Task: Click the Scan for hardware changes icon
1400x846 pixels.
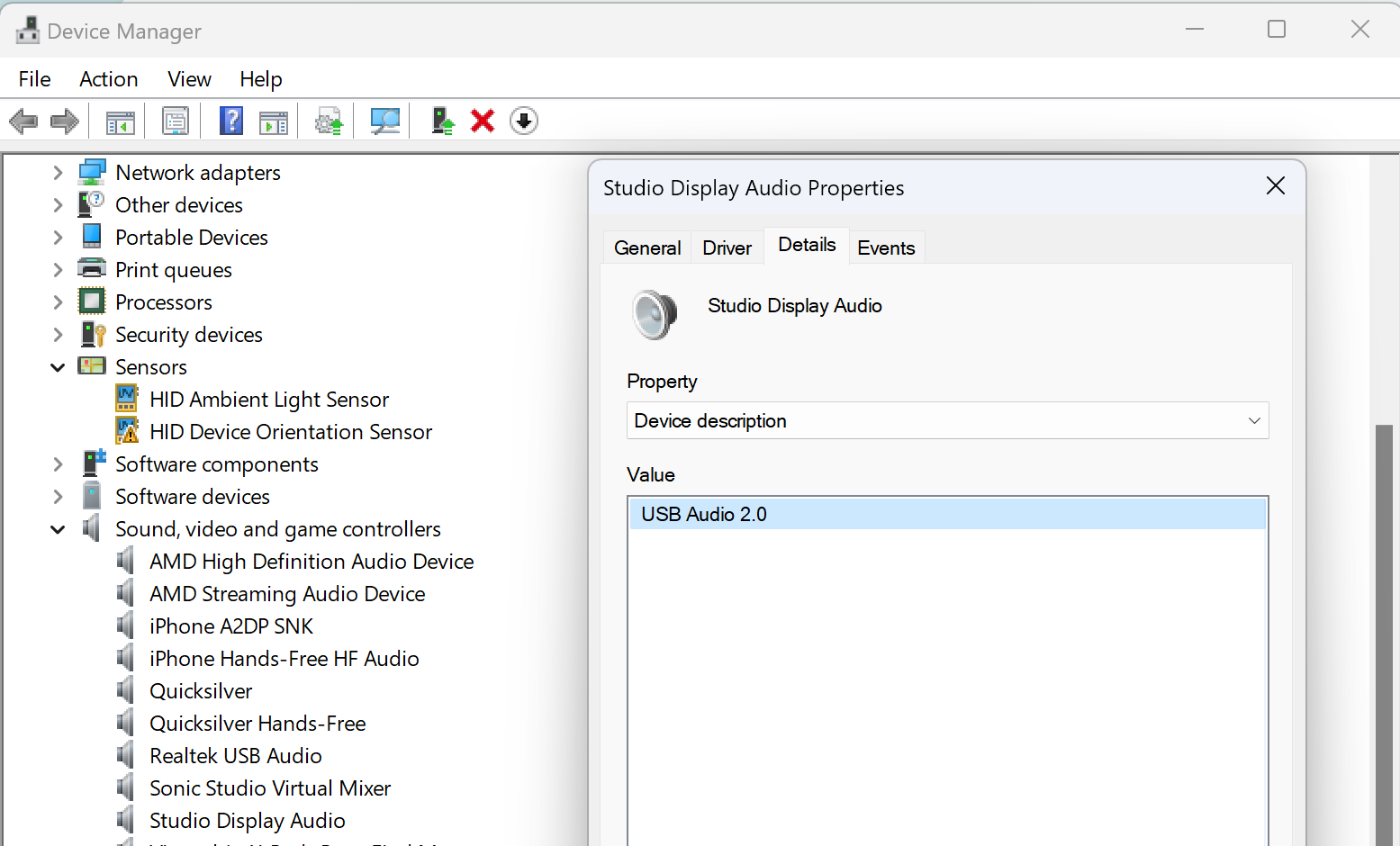Action: point(384,121)
